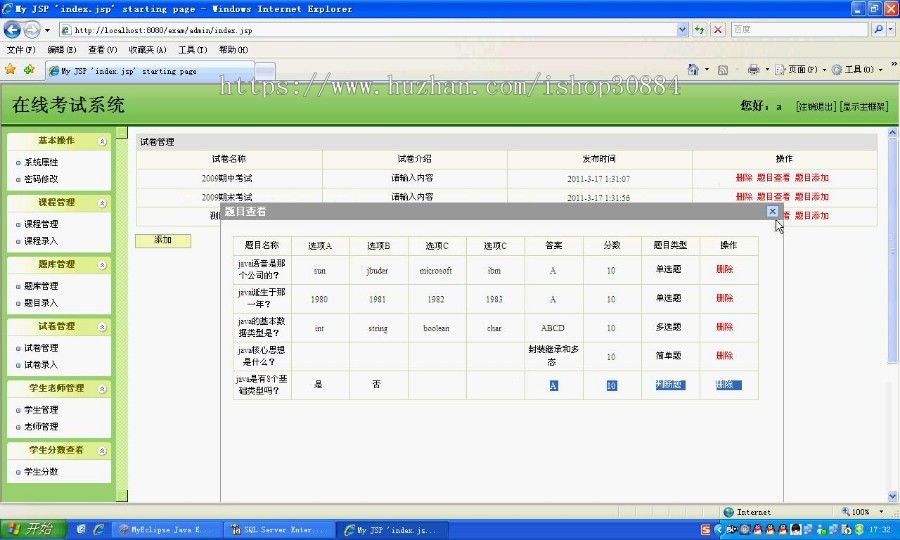Click the Home icon in command bar
Viewport: 900px width, 540px height.
(x=693, y=69)
